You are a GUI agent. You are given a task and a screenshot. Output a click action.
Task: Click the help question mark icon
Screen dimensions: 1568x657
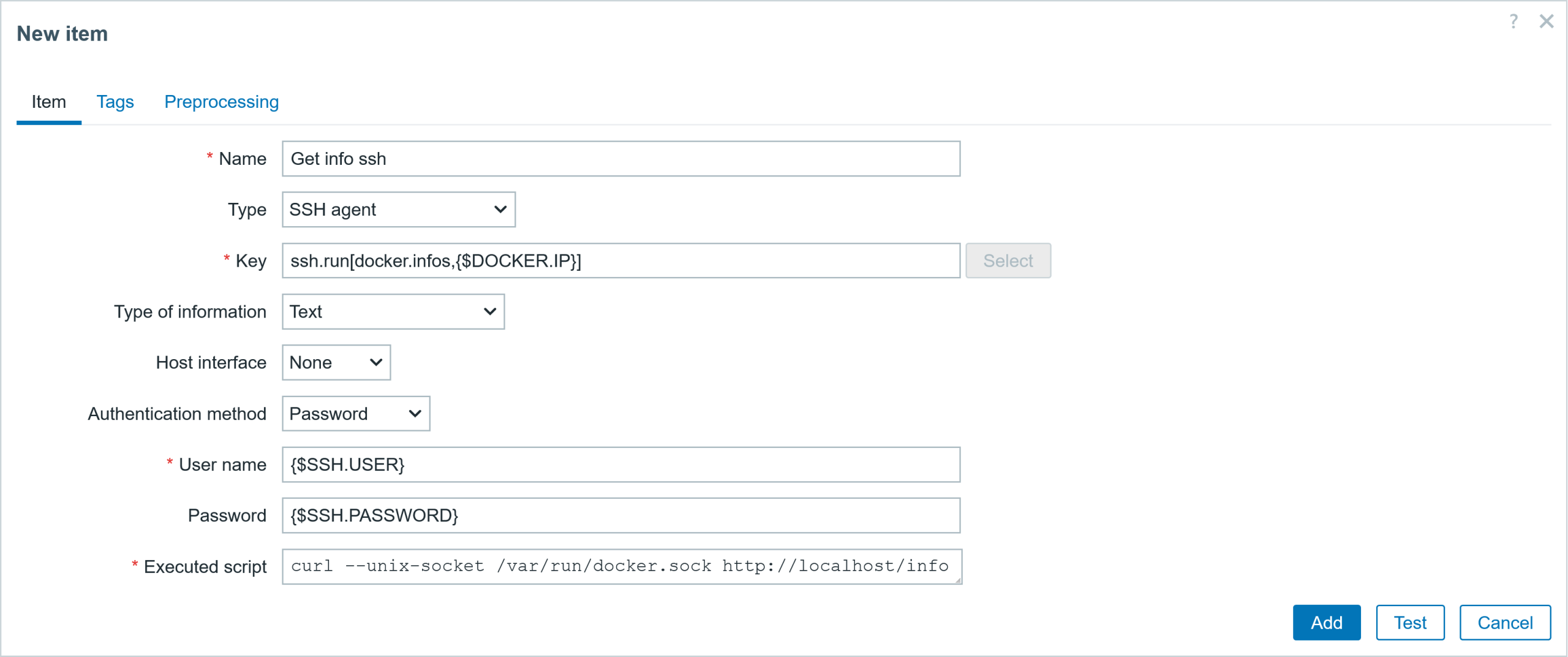(x=1513, y=21)
